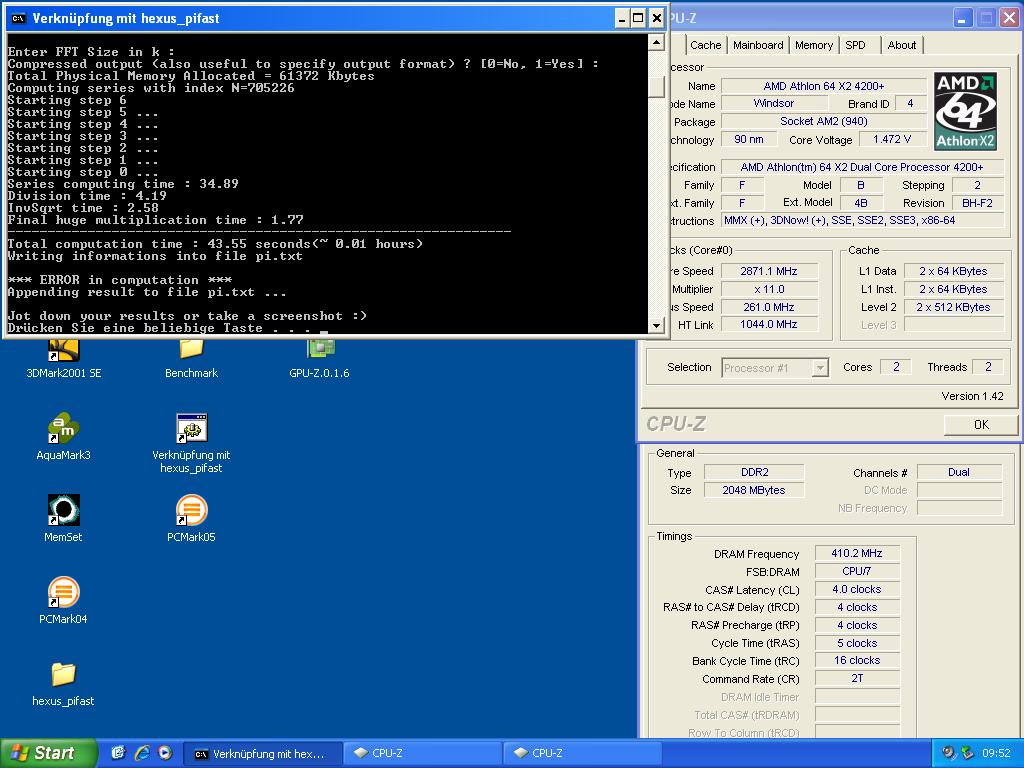The height and width of the screenshot is (768, 1024).
Task: Expand the Processor #1 selection dropdown
Action: [820, 368]
